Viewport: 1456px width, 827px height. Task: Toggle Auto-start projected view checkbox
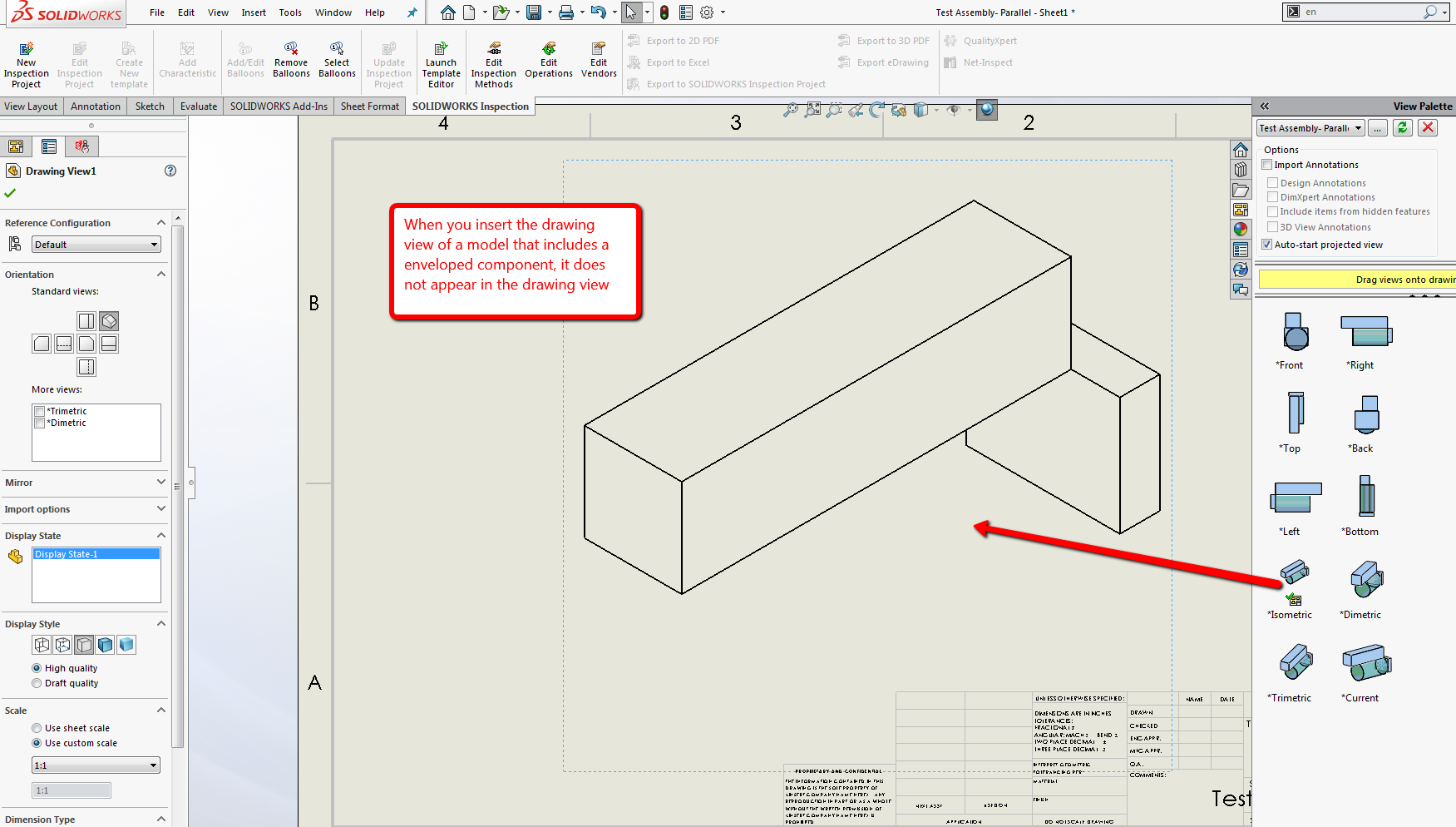(x=1267, y=245)
